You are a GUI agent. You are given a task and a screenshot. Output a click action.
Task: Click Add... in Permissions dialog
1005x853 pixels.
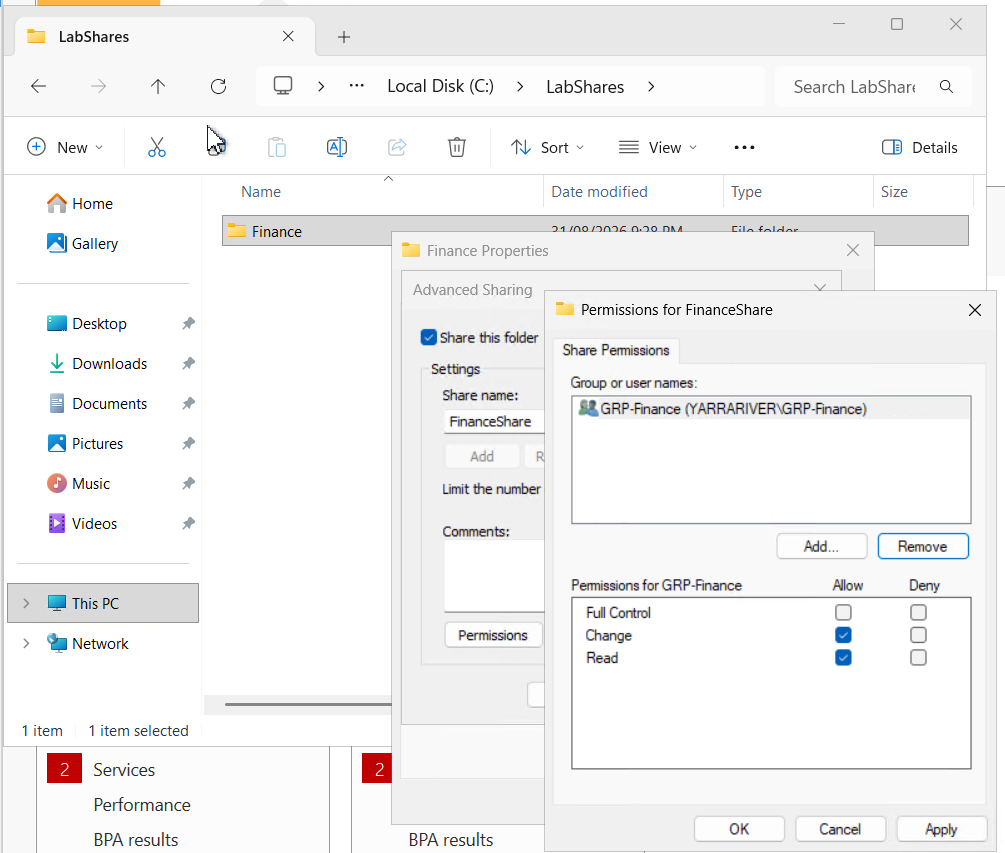point(822,547)
